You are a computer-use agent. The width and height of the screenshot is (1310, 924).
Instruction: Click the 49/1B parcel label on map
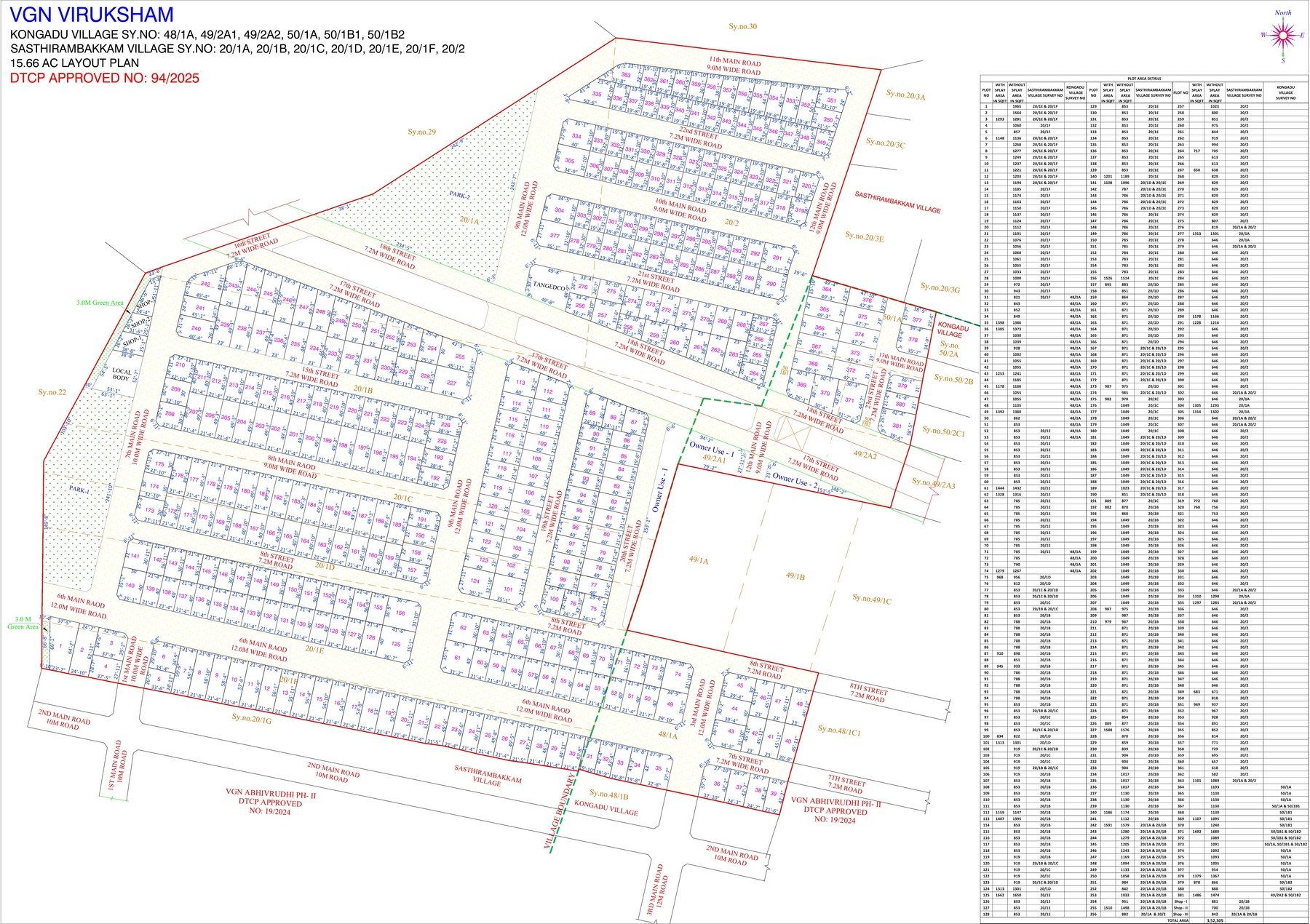tap(795, 576)
